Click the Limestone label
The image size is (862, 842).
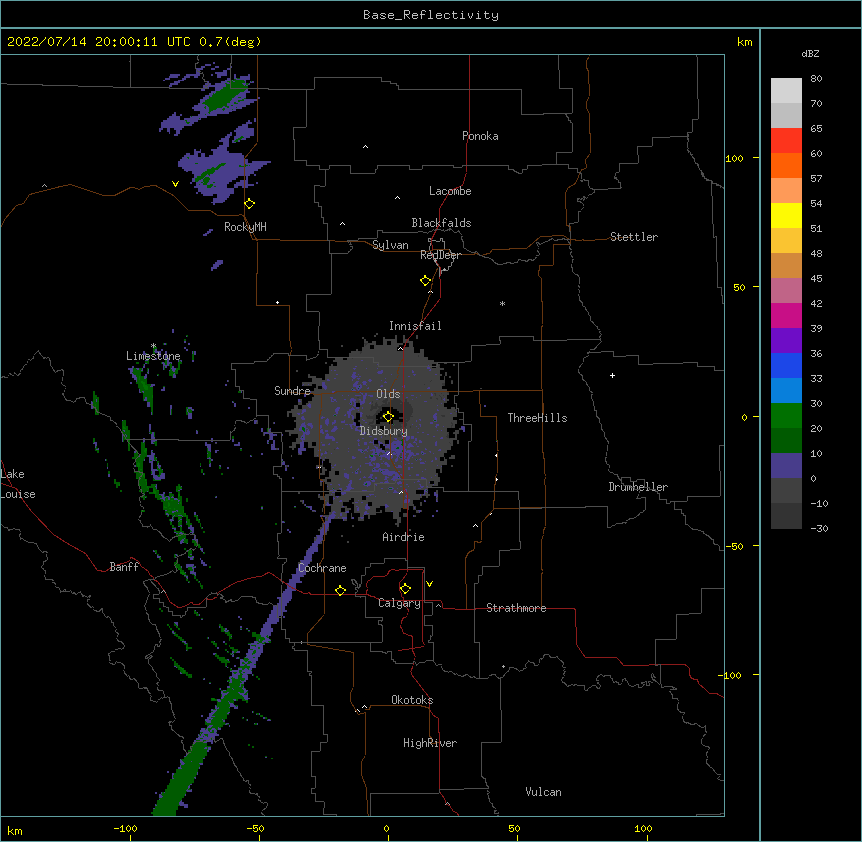(x=153, y=356)
